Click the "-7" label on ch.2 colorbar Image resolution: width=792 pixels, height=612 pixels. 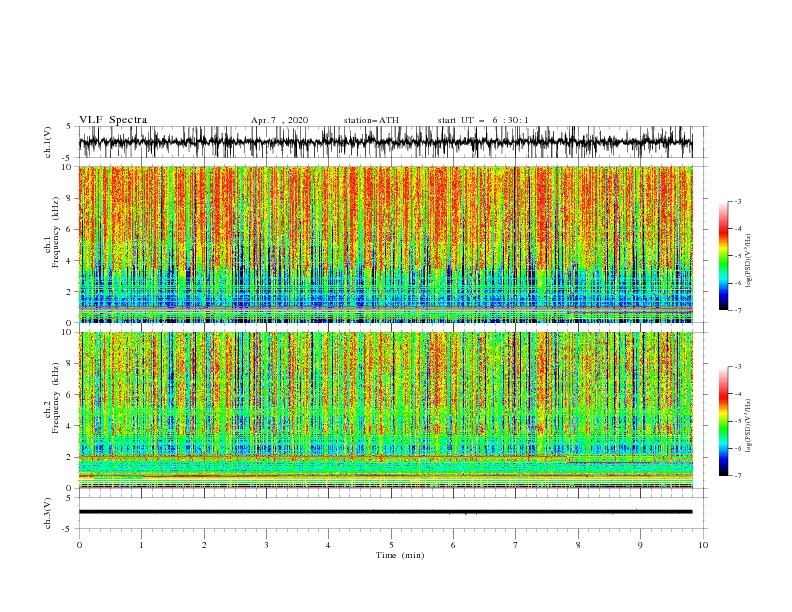(738, 476)
